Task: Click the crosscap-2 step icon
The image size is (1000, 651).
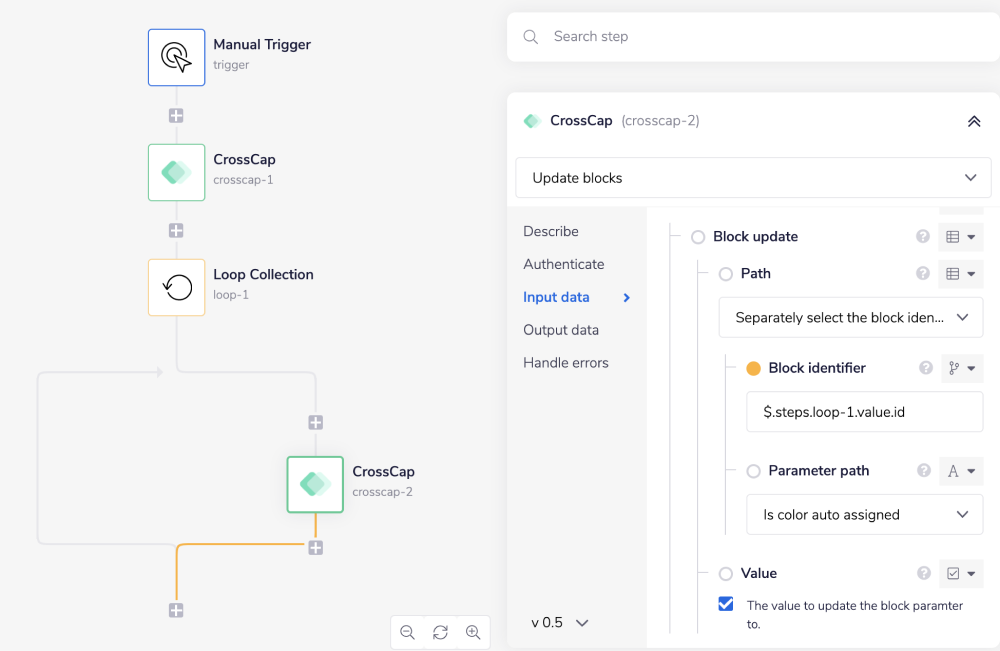Action: (315, 485)
